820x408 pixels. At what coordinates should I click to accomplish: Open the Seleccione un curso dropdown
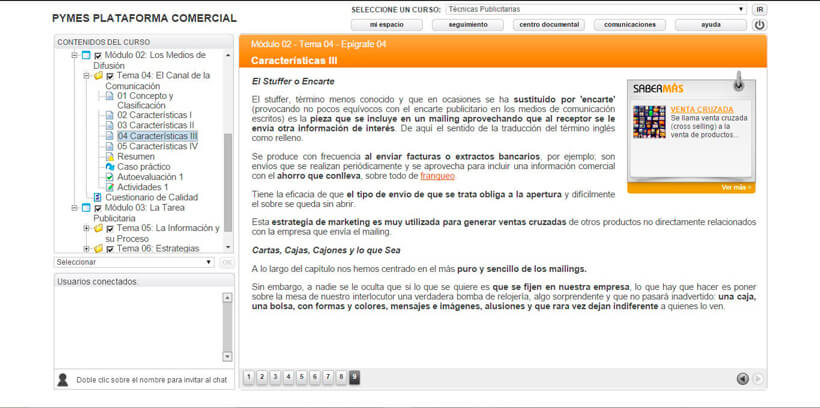pos(596,9)
